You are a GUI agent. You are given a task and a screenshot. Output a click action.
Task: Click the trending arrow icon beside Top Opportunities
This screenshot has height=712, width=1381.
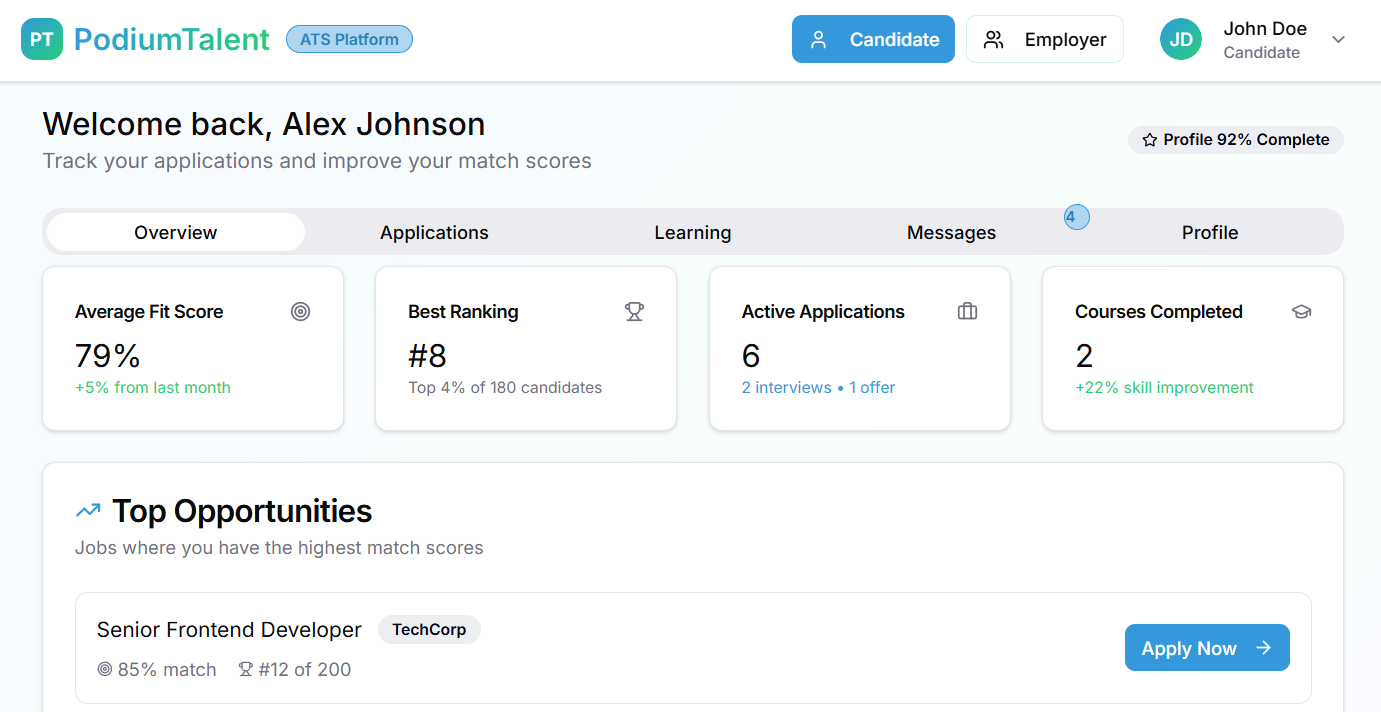88,511
